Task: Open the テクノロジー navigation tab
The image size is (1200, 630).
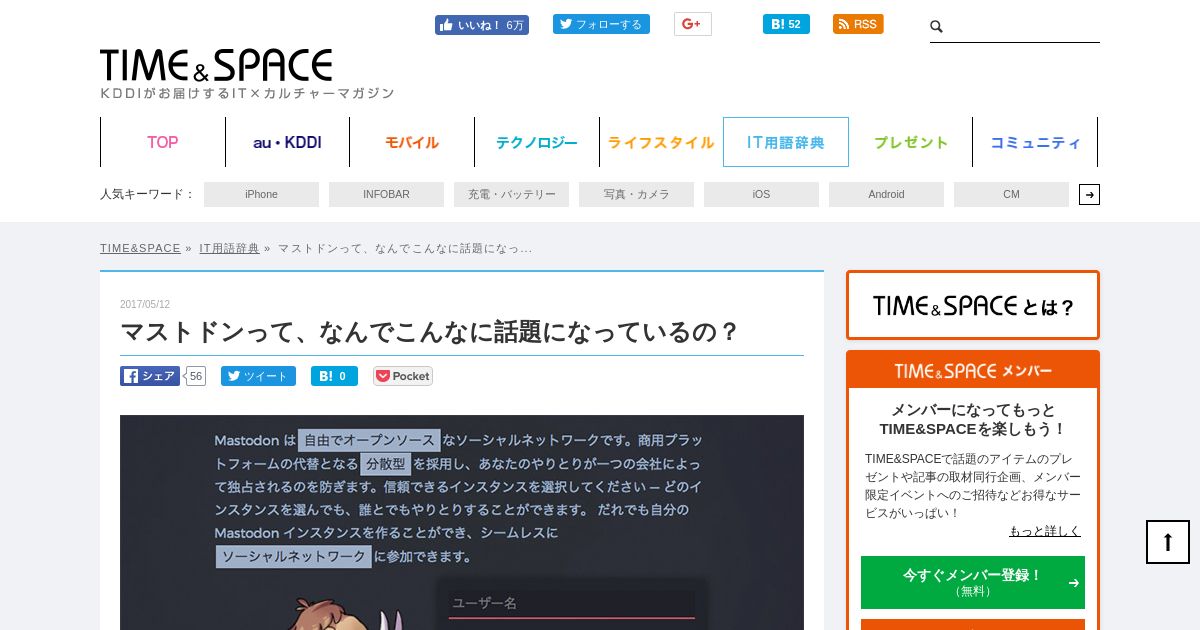Action: coord(537,142)
